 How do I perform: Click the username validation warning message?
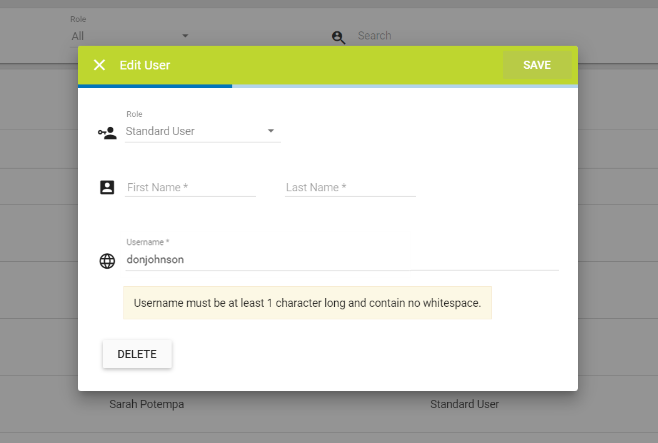point(307,302)
